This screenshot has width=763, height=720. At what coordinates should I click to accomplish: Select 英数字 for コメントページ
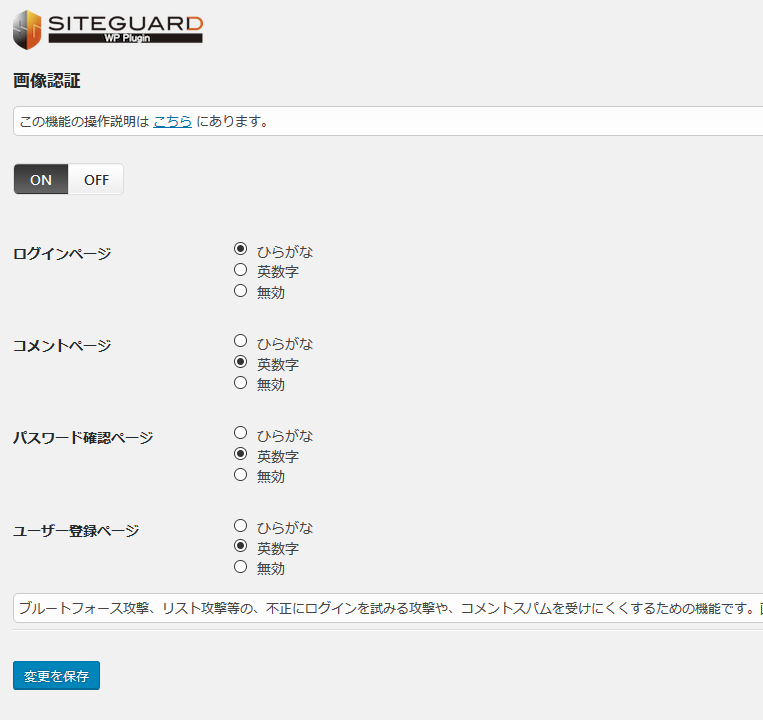(x=240, y=362)
